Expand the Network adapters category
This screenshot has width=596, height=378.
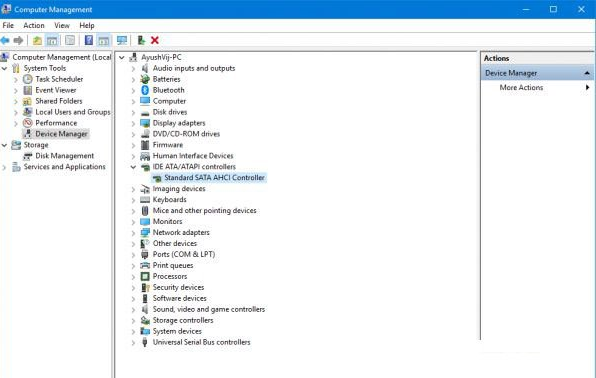(x=133, y=233)
